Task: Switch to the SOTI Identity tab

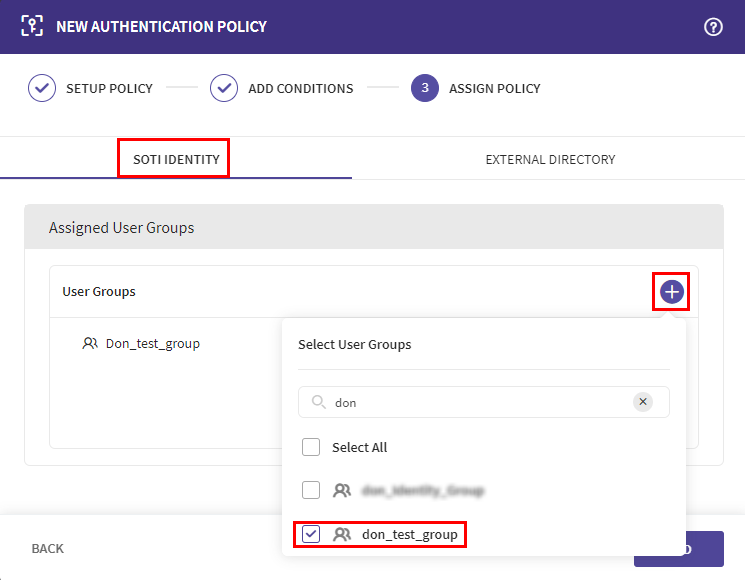Action: point(176,159)
